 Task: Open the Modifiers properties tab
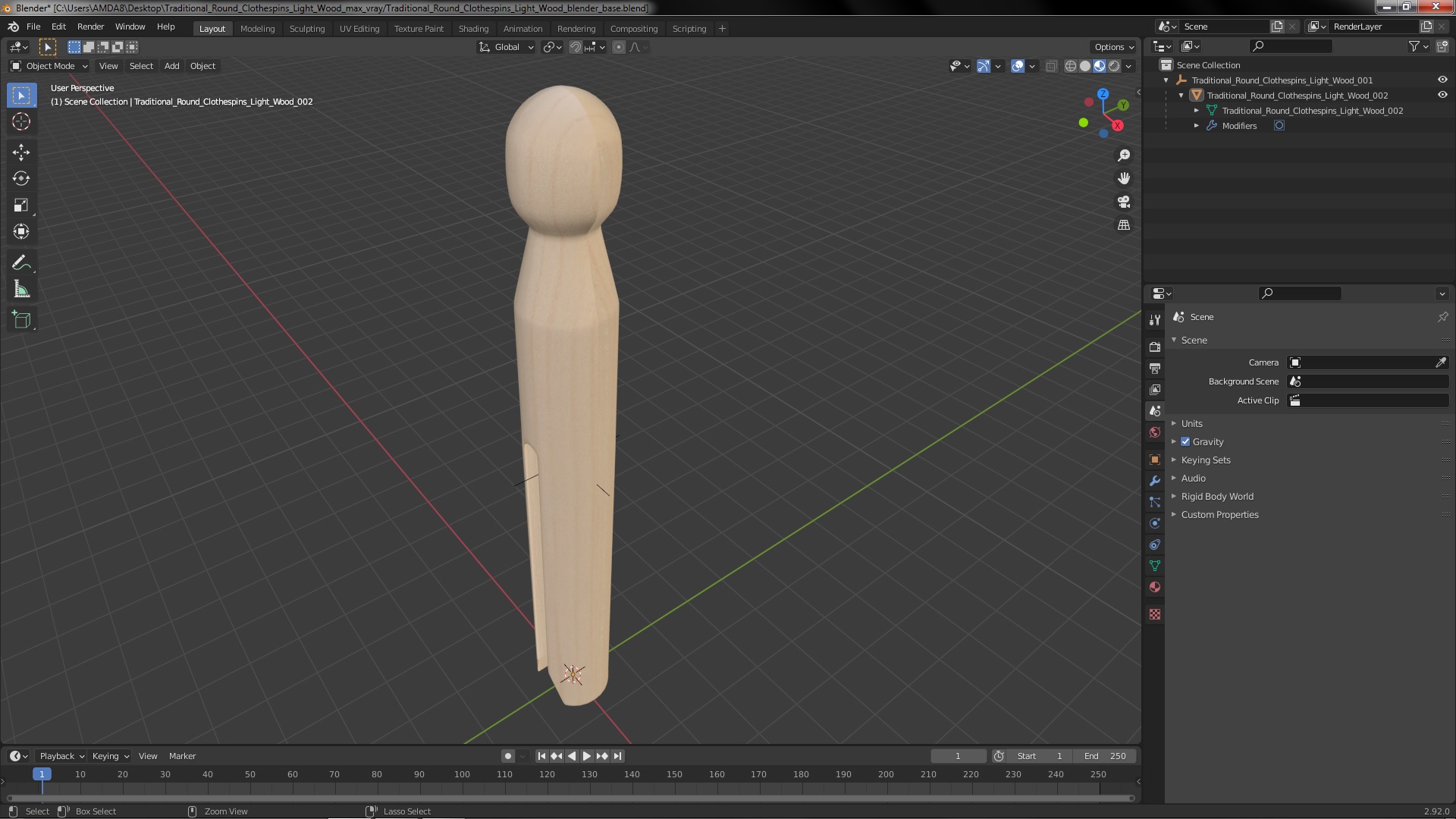pyautogui.click(x=1155, y=481)
